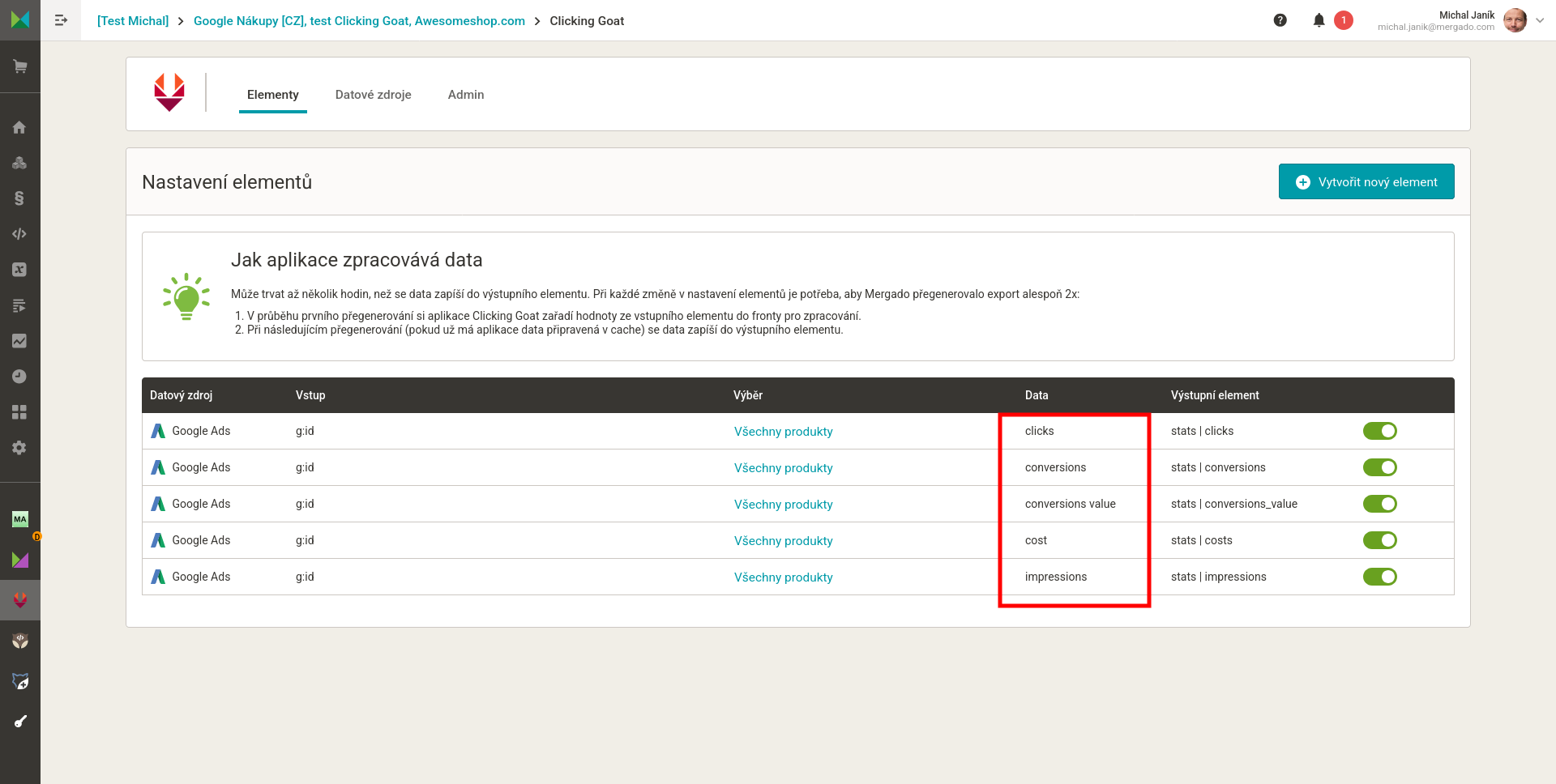Select the conversions value data cell

coord(1071,504)
